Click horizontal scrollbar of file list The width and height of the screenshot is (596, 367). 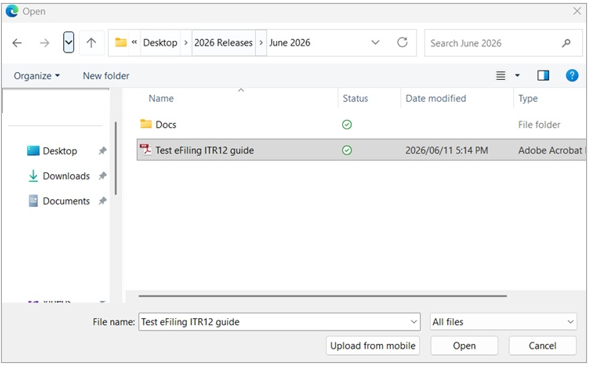click(323, 296)
